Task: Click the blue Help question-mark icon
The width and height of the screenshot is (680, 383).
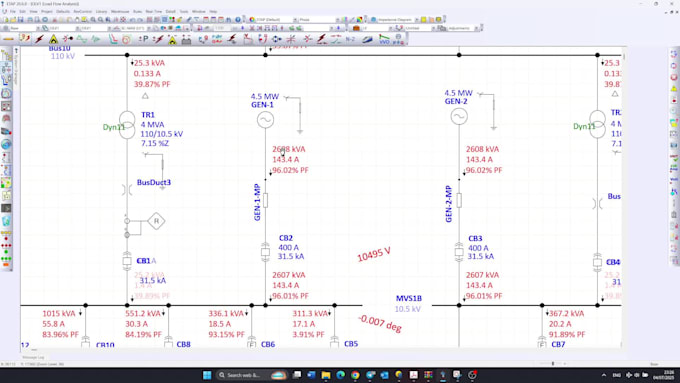Action: (238, 20)
